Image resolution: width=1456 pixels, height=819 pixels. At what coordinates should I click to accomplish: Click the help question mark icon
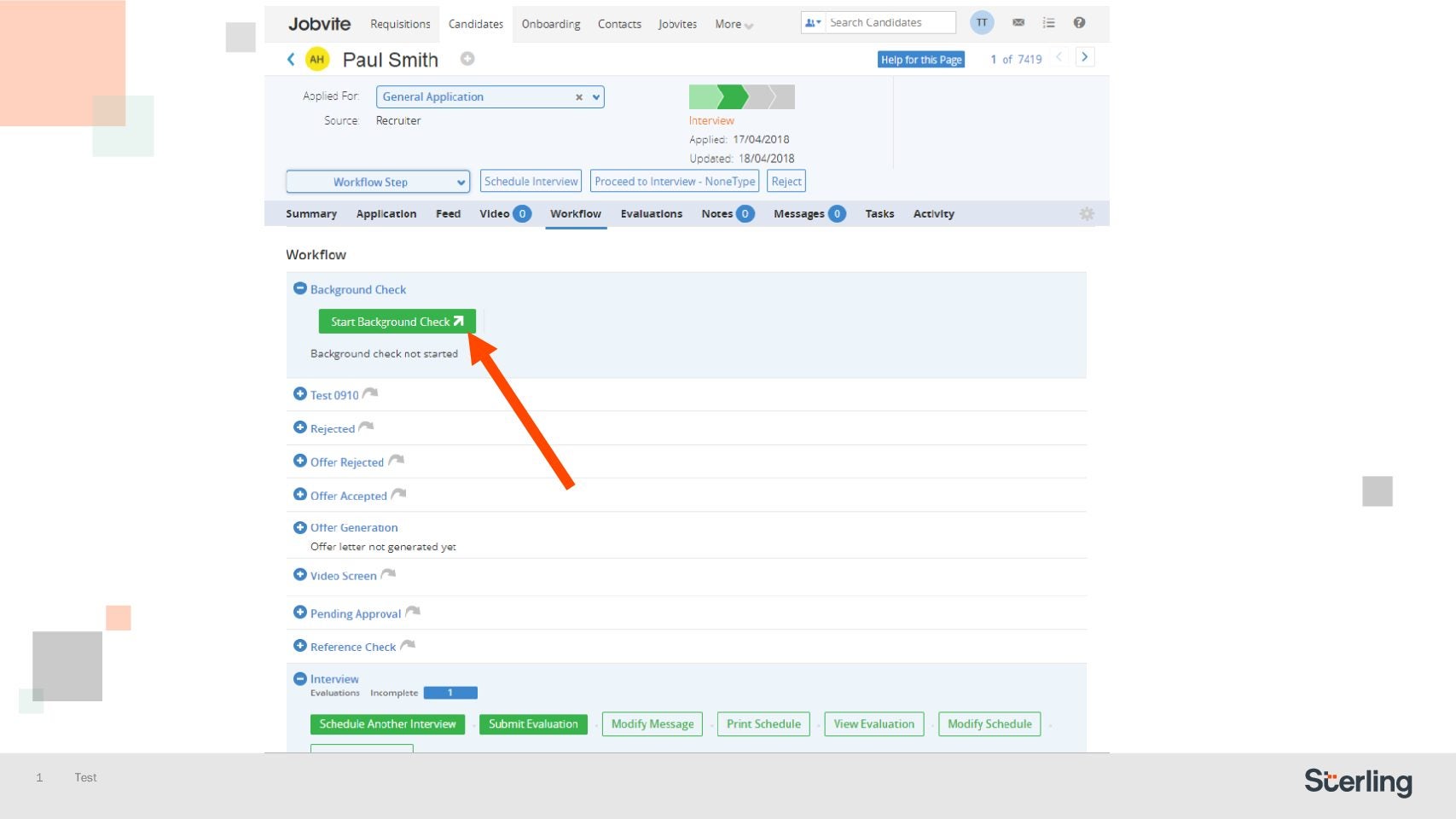point(1079,23)
